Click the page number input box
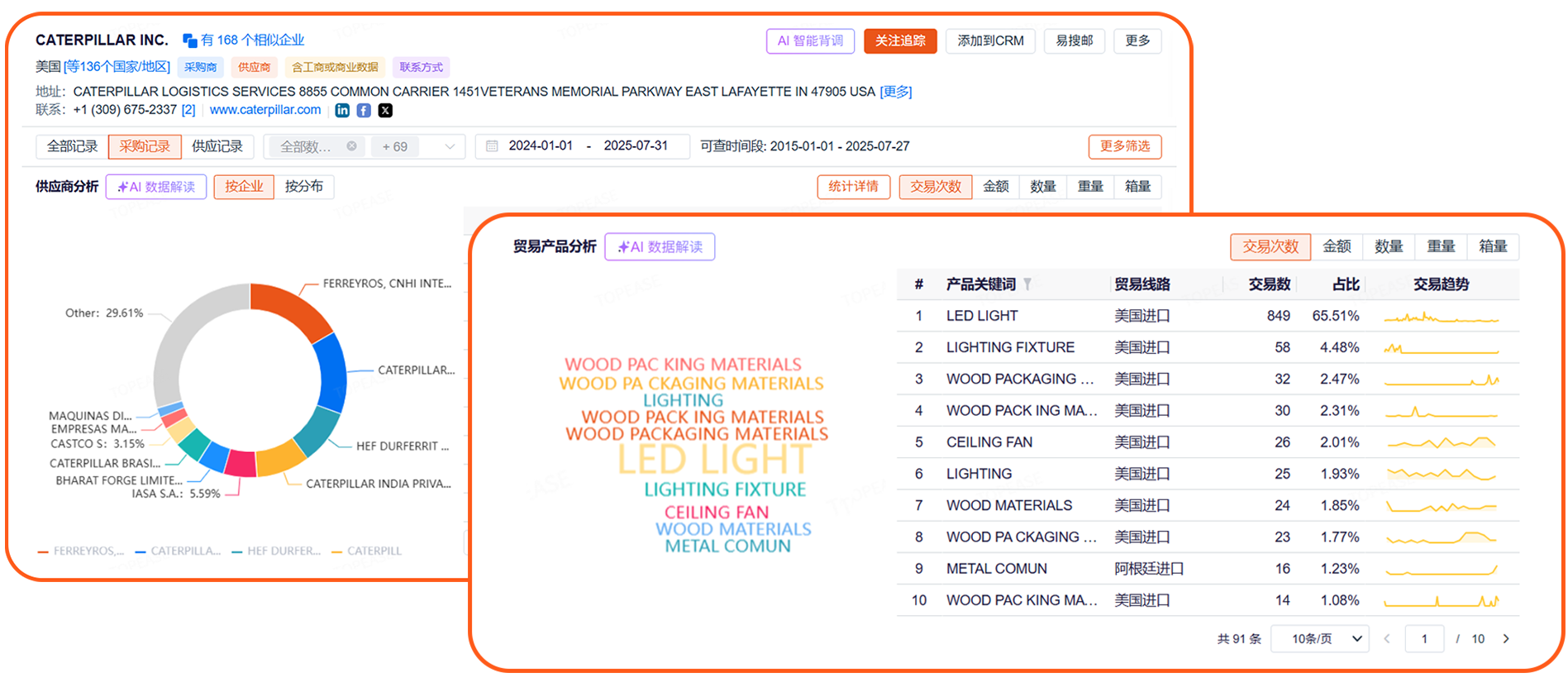The image size is (1568, 692). tap(1424, 638)
